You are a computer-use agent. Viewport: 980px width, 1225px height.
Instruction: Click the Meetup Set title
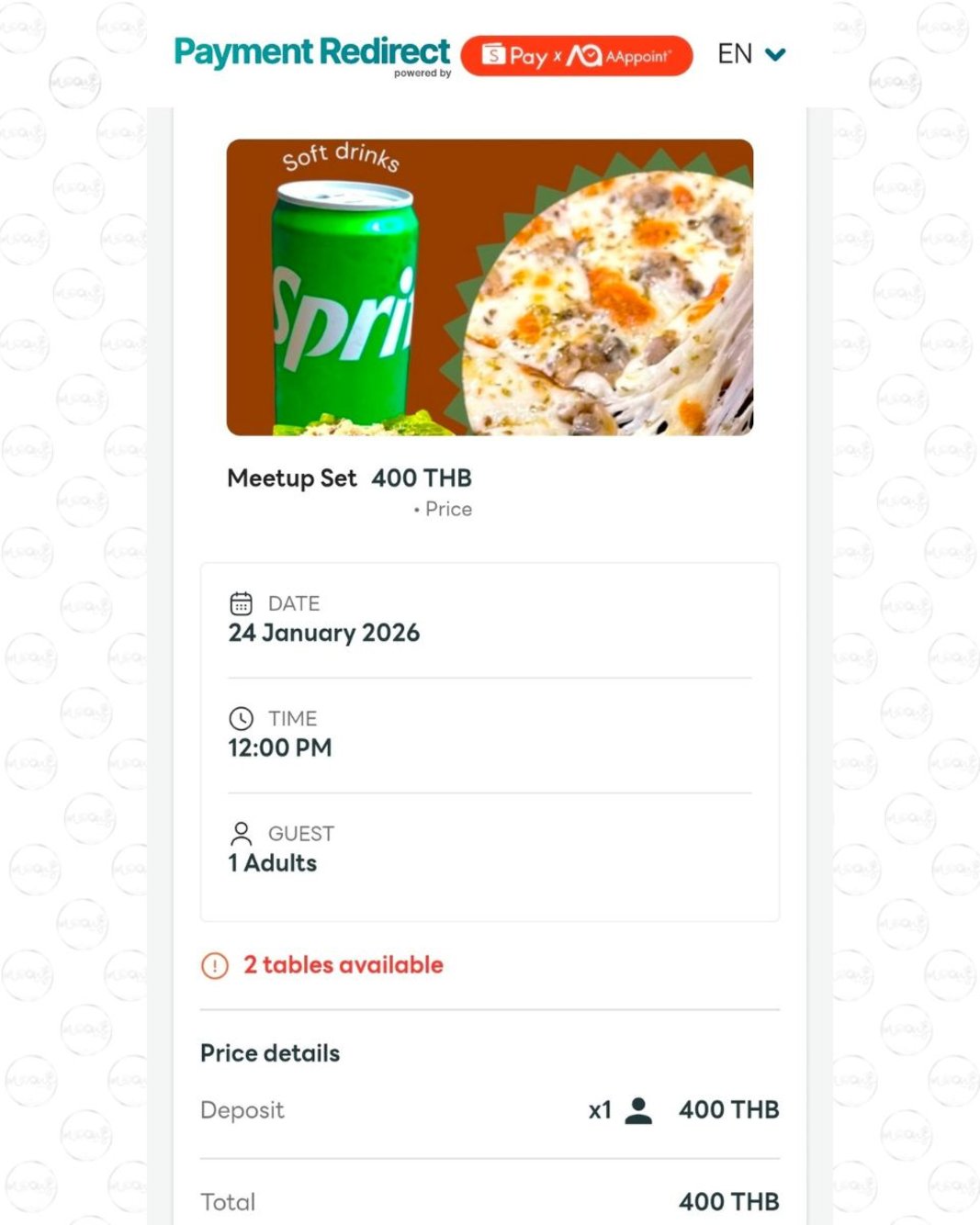click(291, 478)
